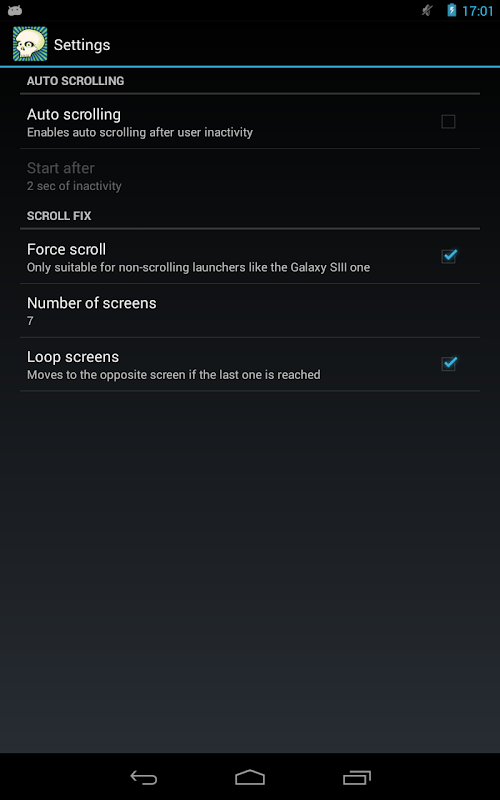Tap the SCROLL FIX section header
This screenshot has width=500, height=800.
coord(59,216)
